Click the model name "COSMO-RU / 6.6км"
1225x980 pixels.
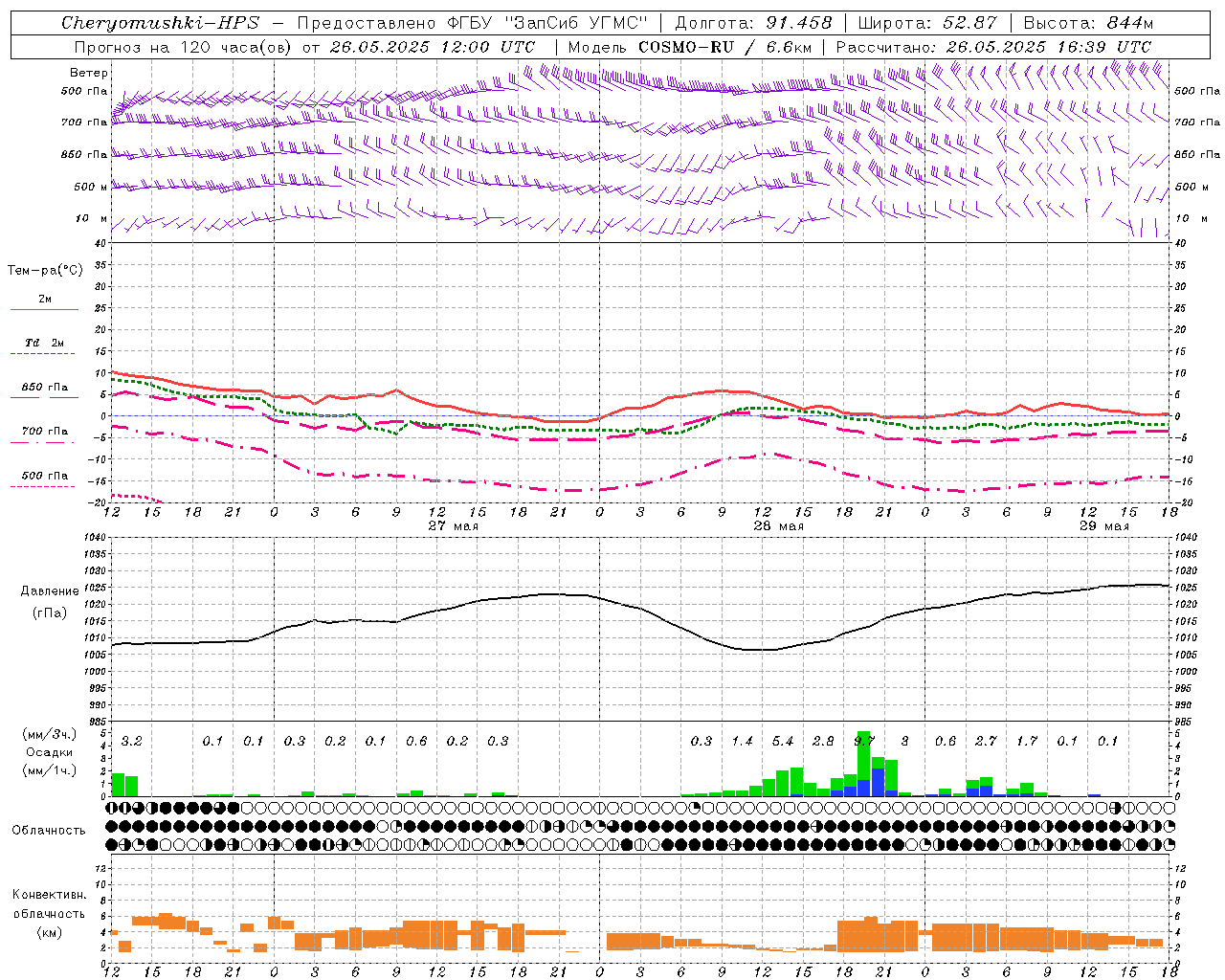(725, 47)
